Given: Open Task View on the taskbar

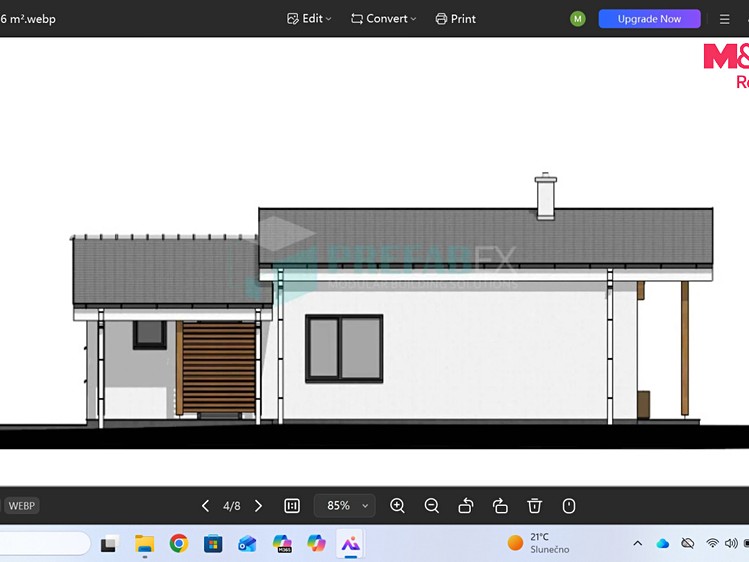Looking at the screenshot, I should coord(109,544).
